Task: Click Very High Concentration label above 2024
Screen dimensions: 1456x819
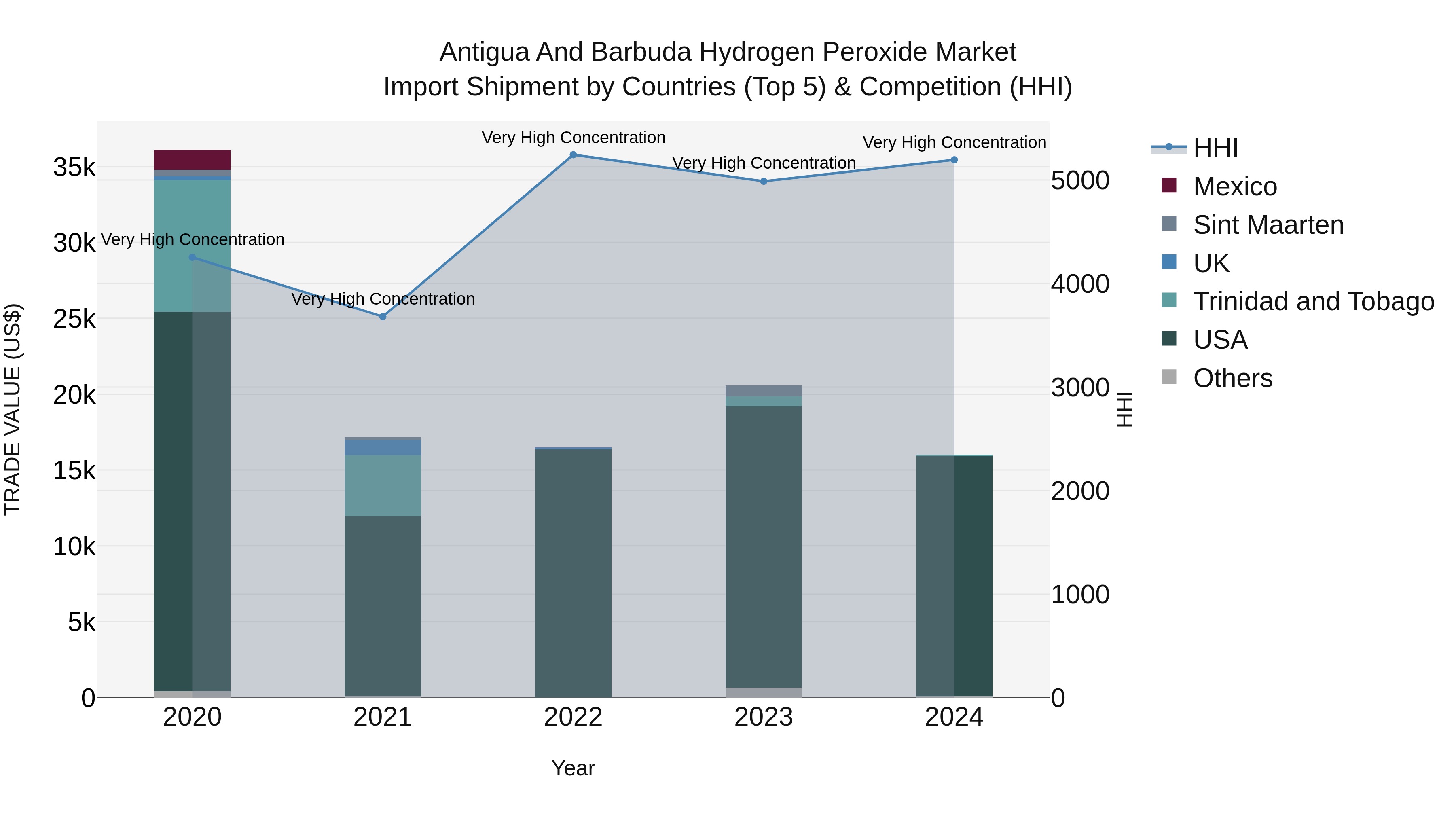Action: pos(954,142)
